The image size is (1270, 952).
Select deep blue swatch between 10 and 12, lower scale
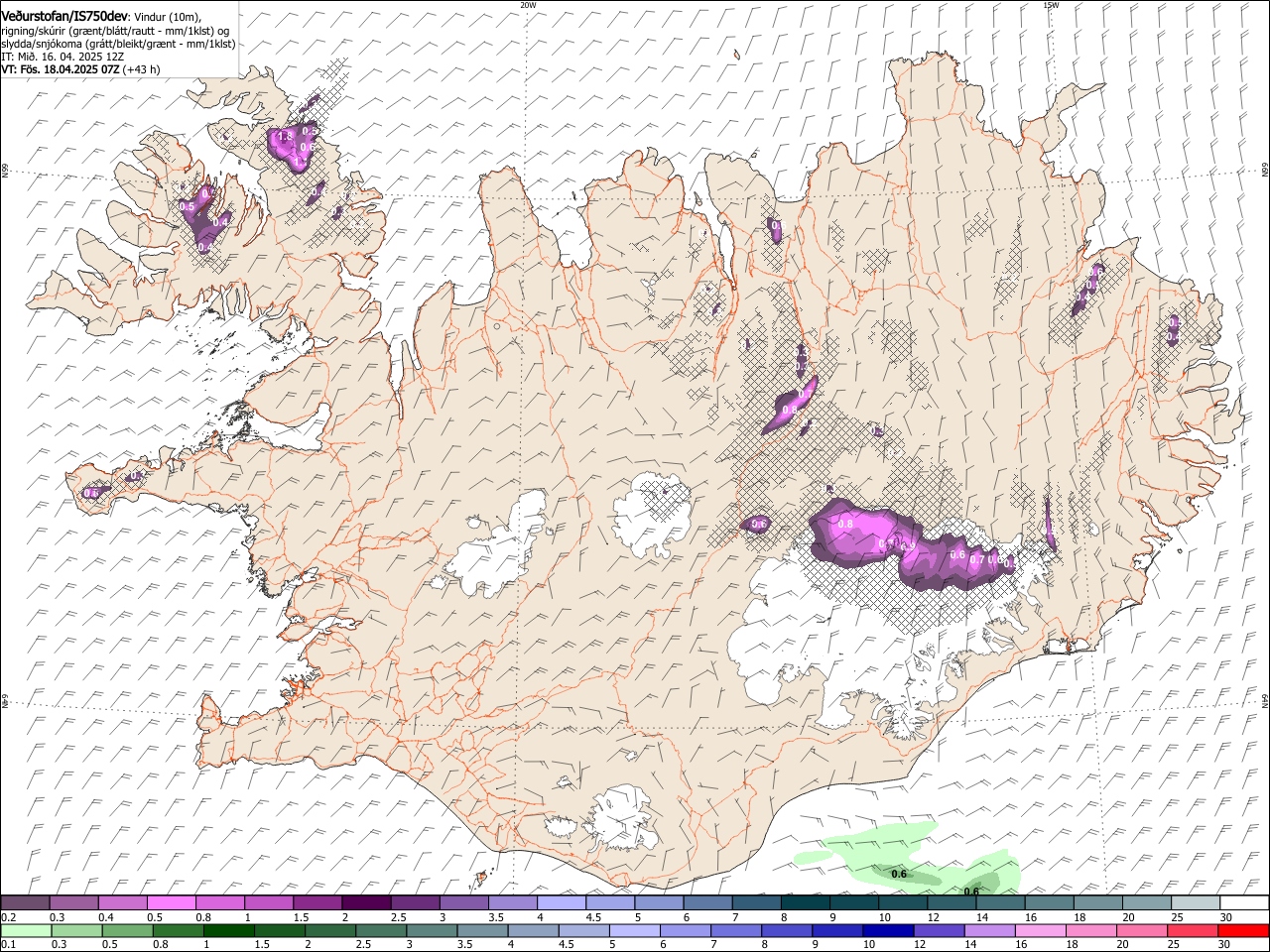888,930
